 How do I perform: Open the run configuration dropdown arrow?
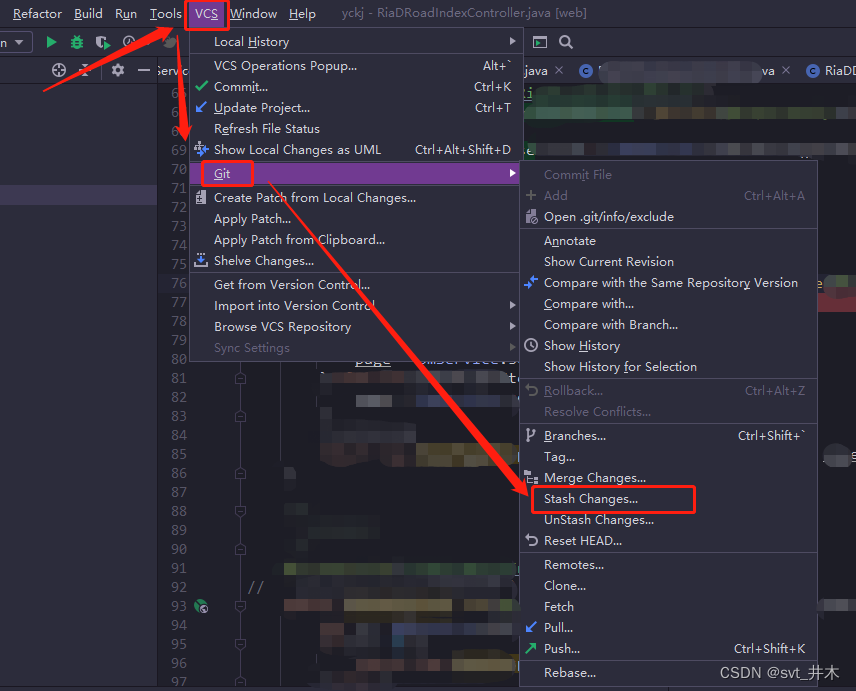19,42
